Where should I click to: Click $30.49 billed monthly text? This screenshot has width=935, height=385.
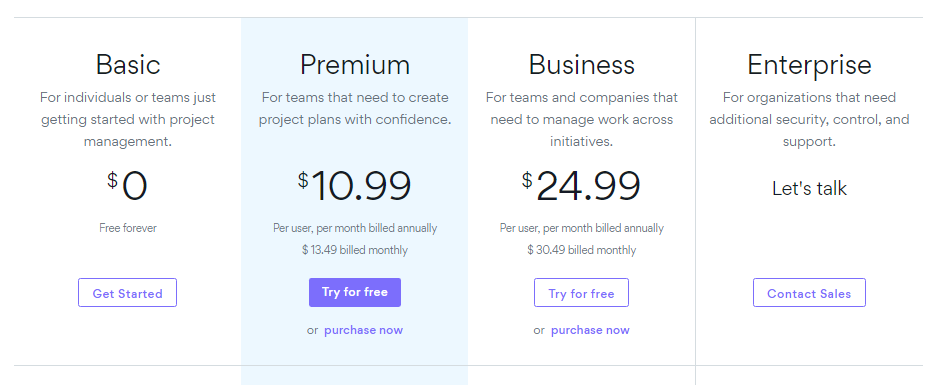(581, 250)
